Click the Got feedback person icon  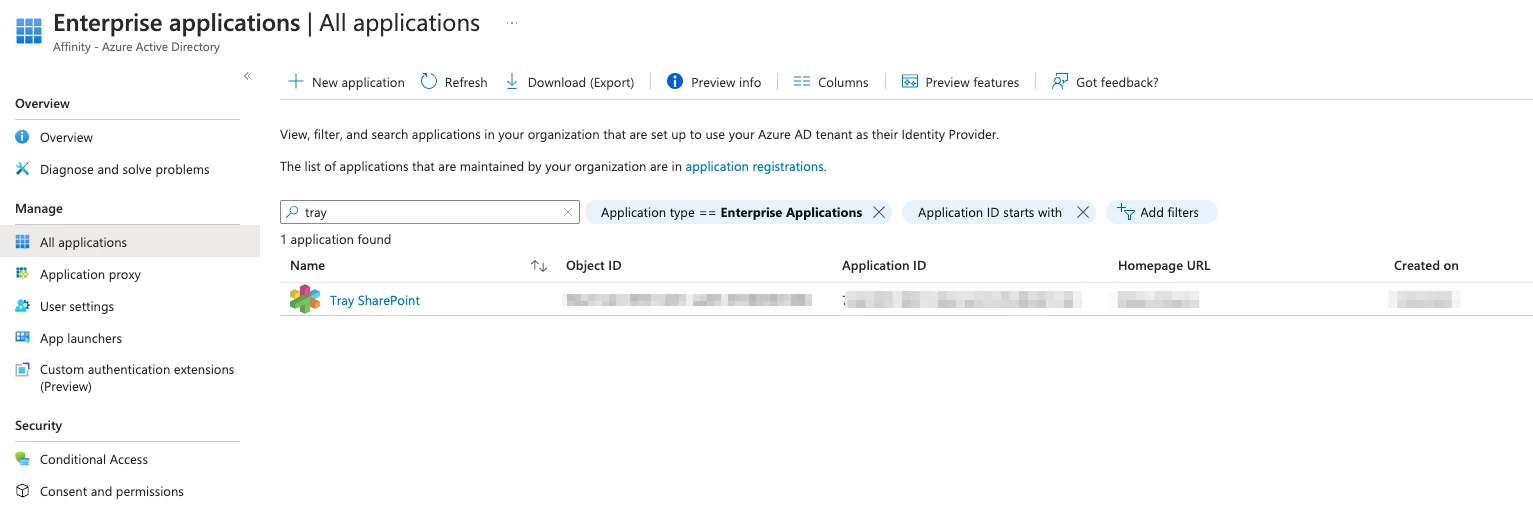(1060, 82)
